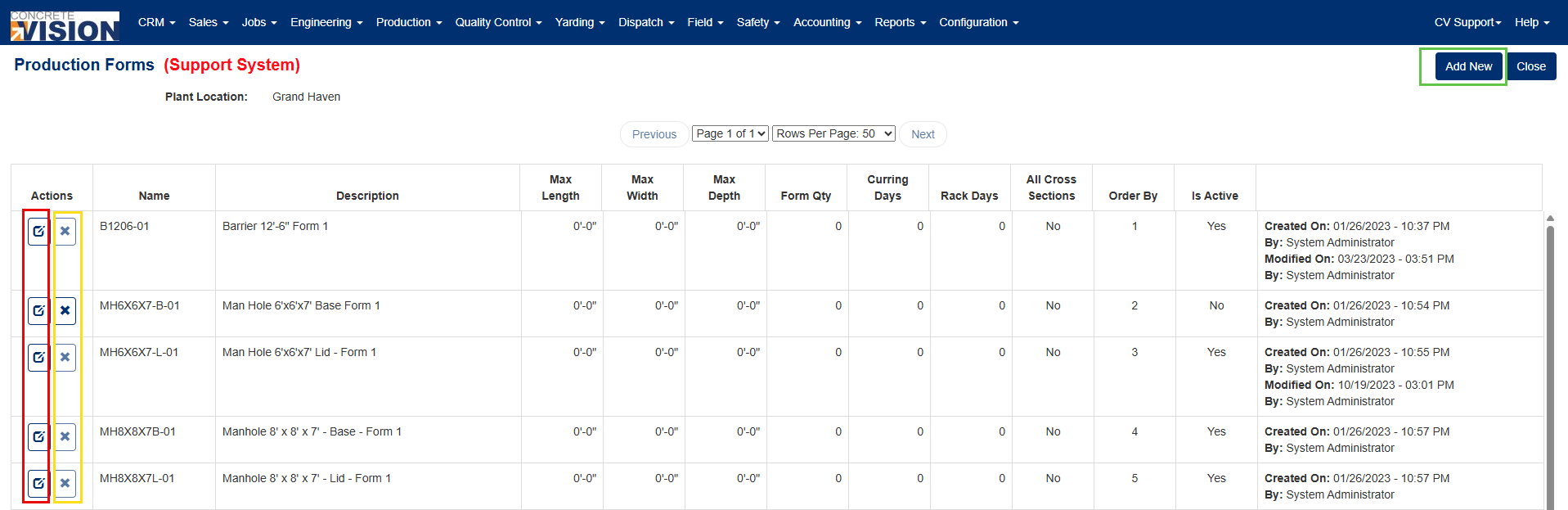Click the Max Width column header

(x=642, y=187)
